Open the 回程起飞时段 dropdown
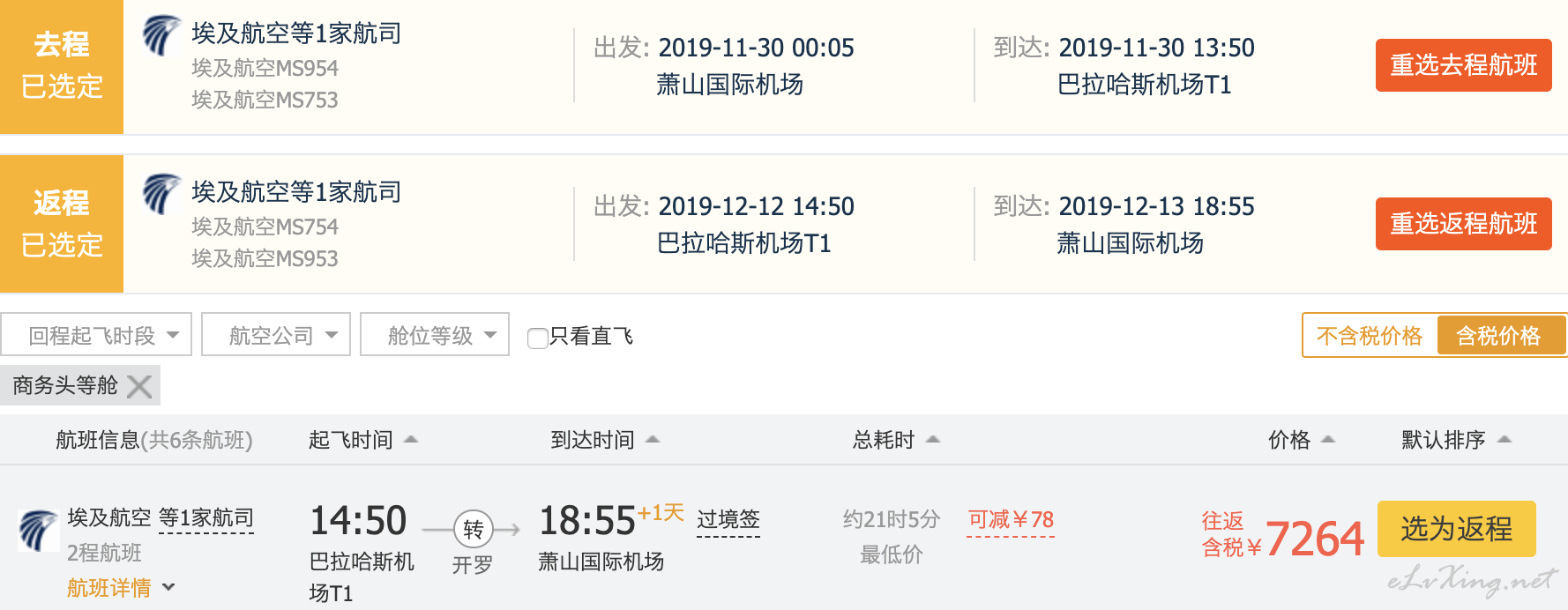This screenshot has width=1568, height=610. pyautogui.click(x=96, y=335)
